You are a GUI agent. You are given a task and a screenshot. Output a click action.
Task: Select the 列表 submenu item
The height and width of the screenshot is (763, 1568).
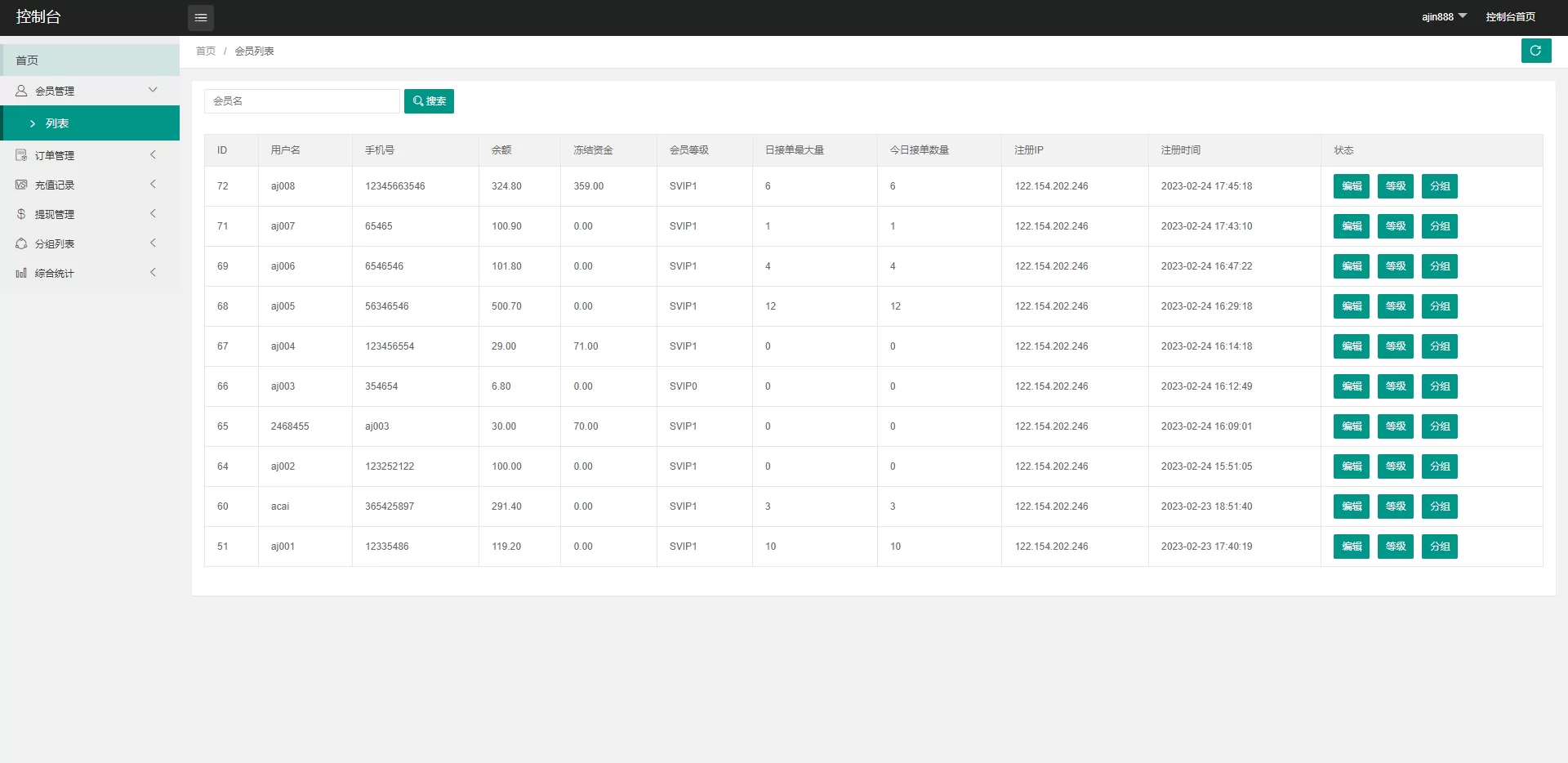(57, 123)
